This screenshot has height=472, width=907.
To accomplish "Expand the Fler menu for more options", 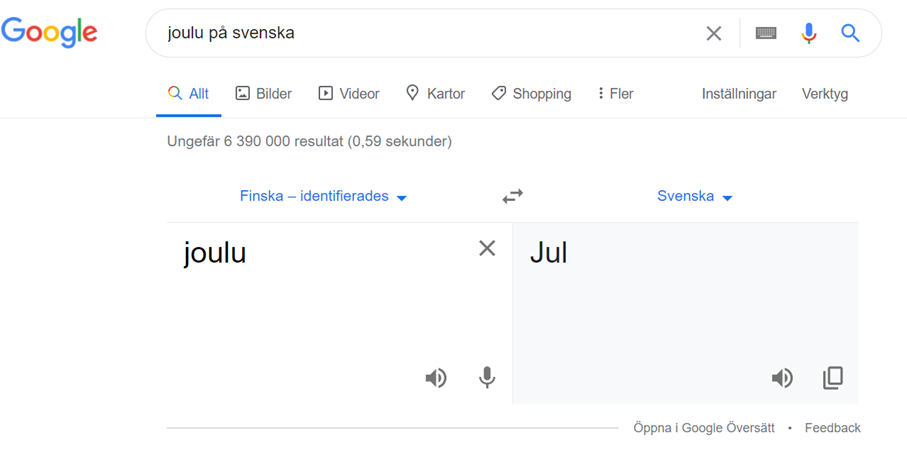I will [615, 94].
